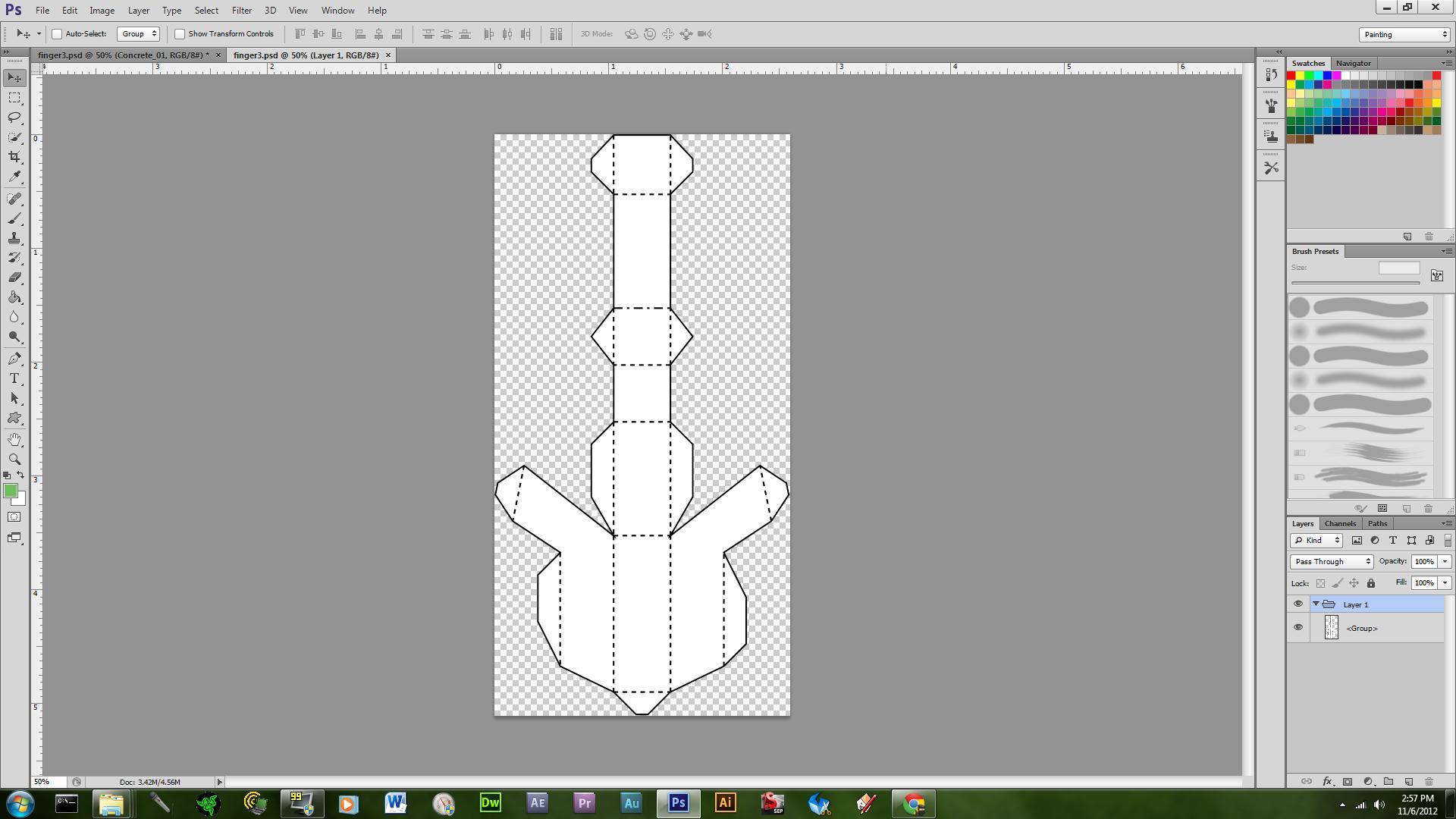Select the Dodge tool
The image size is (1456, 819).
tap(14, 337)
